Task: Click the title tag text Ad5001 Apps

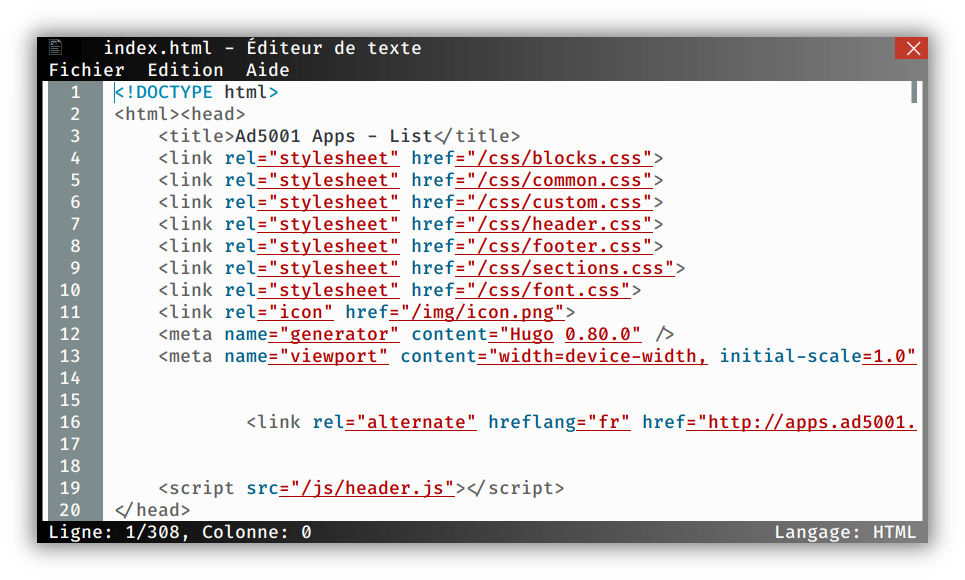Action: pyautogui.click(x=295, y=136)
